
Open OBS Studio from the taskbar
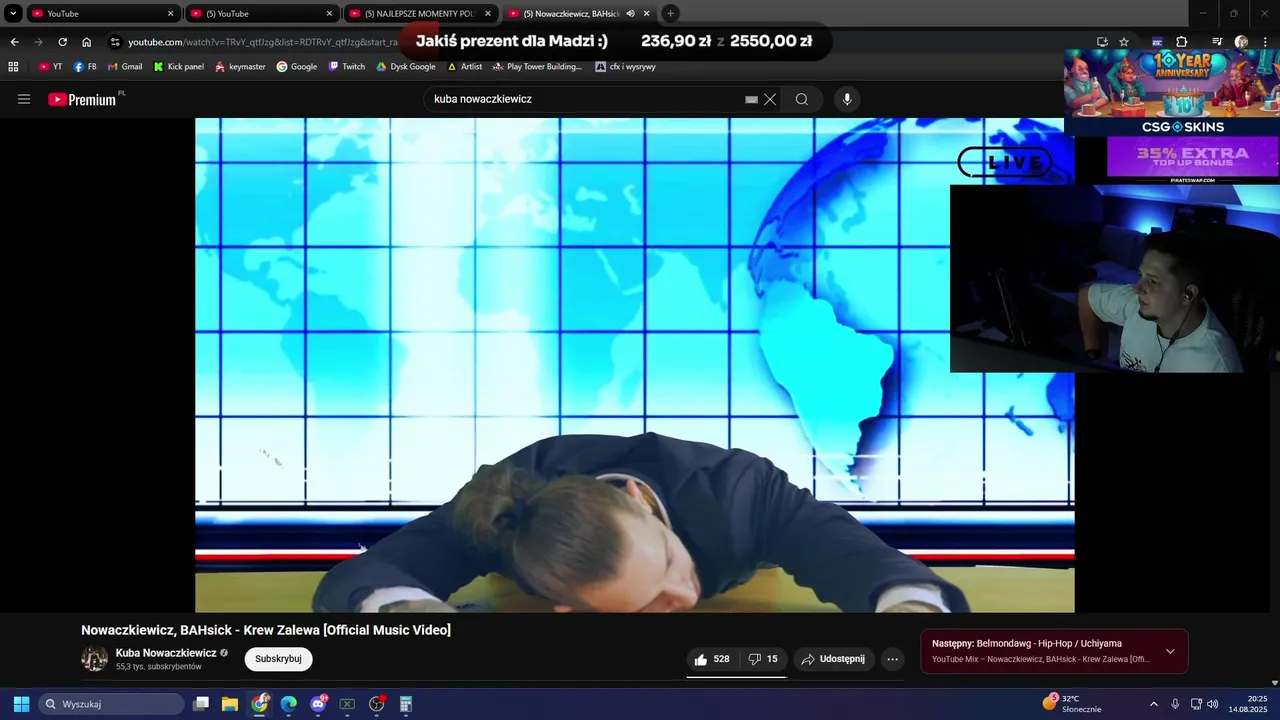pyautogui.click(x=377, y=704)
